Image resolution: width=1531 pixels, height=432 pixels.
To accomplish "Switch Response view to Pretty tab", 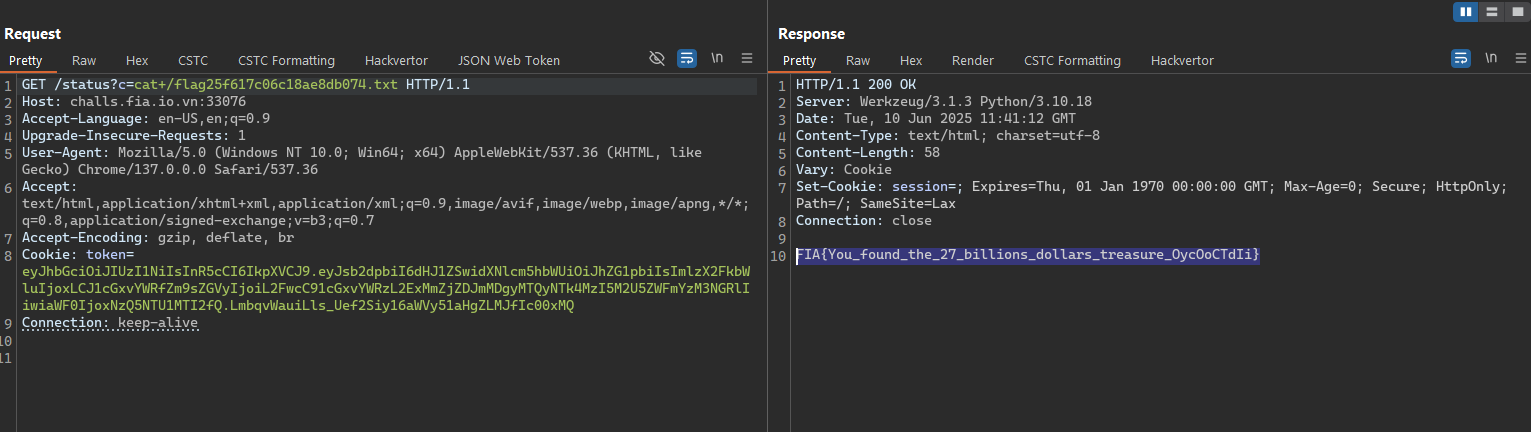I will pyautogui.click(x=800, y=60).
